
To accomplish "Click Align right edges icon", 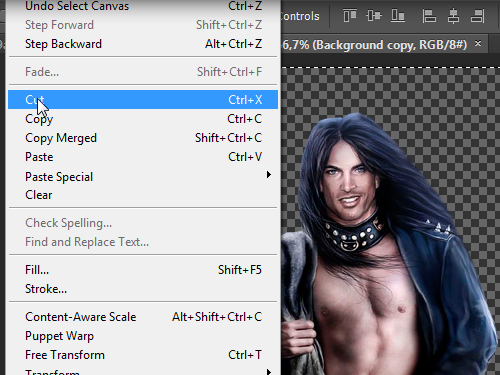I will pyautogui.click(x=477, y=16).
